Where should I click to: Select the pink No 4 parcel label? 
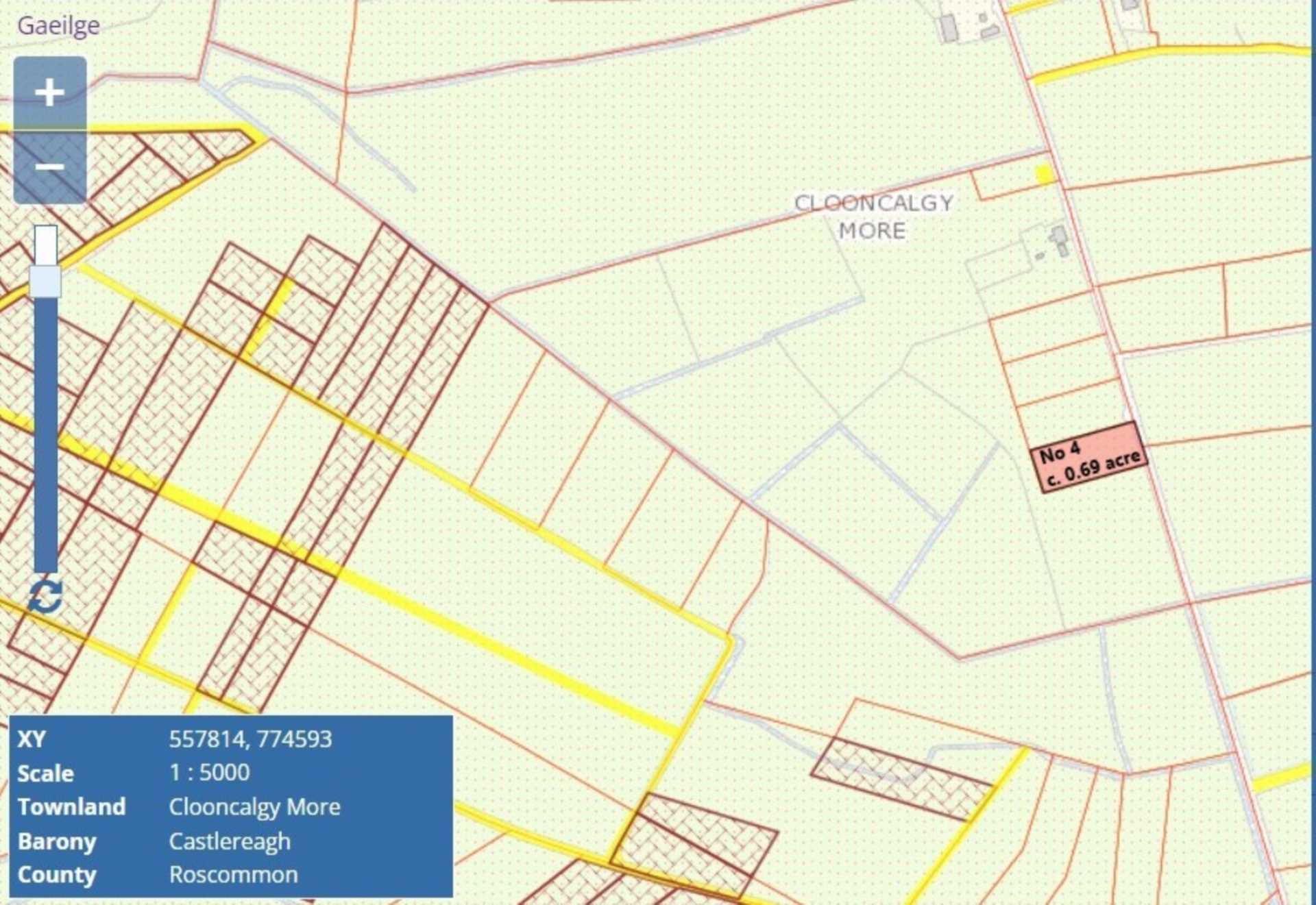point(1088,457)
